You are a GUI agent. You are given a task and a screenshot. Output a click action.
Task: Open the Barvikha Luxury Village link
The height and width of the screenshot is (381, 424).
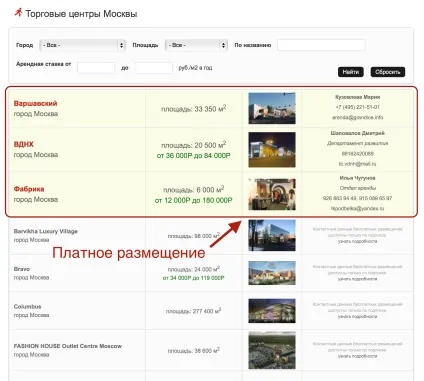tap(46, 231)
